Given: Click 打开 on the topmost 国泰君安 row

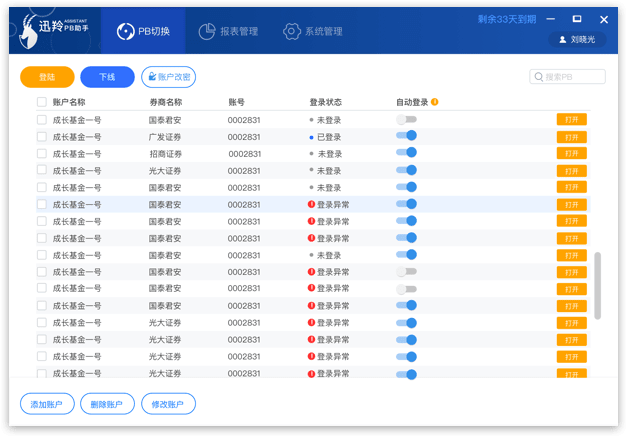Looking at the screenshot, I should pos(572,120).
